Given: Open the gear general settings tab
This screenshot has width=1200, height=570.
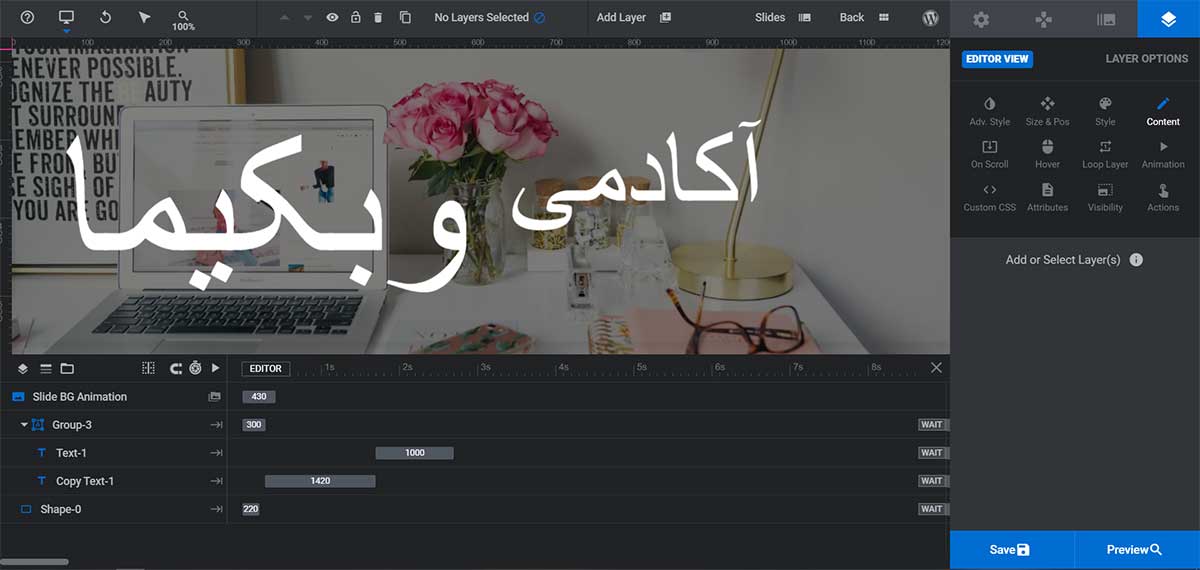Looking at the screenshot, I should point(981,19).
